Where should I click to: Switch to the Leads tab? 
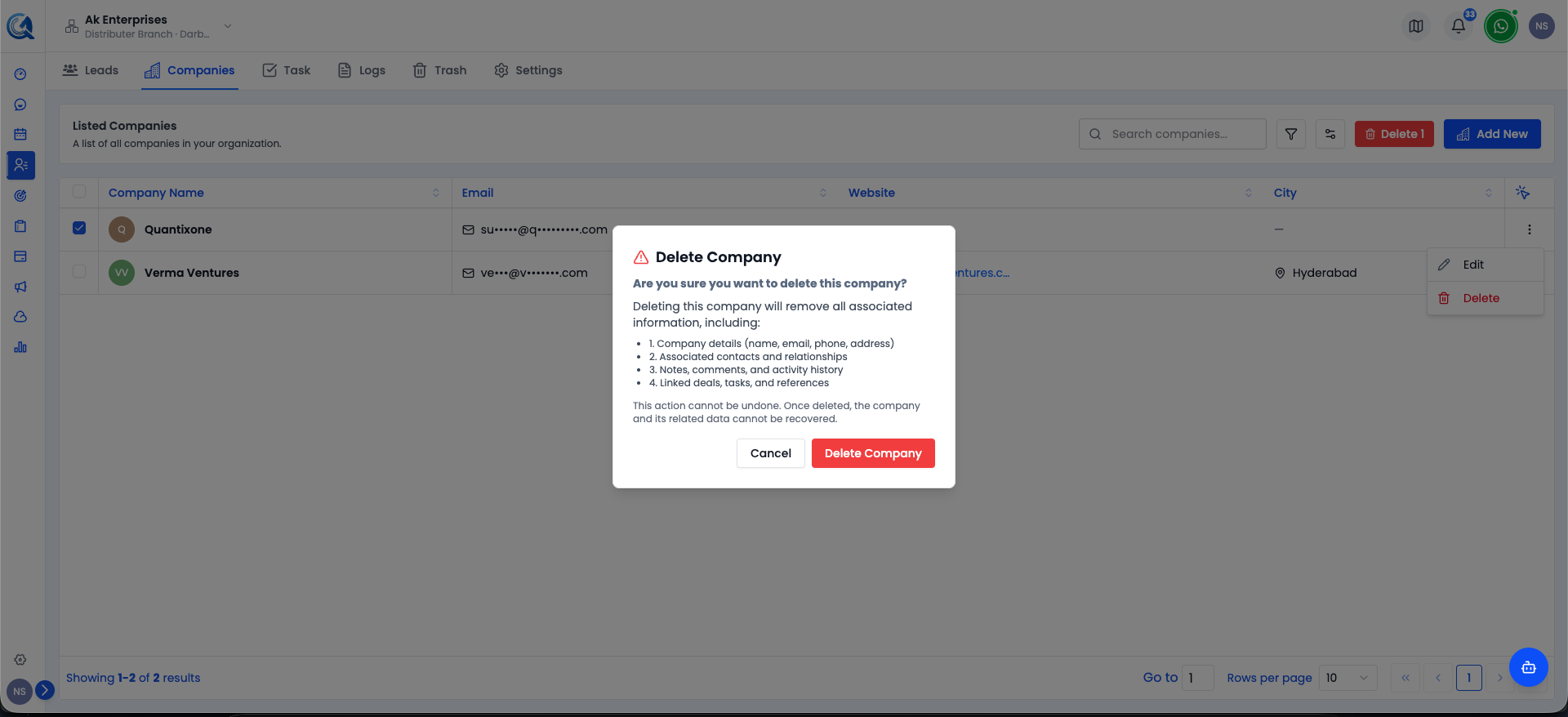point(91,70)
